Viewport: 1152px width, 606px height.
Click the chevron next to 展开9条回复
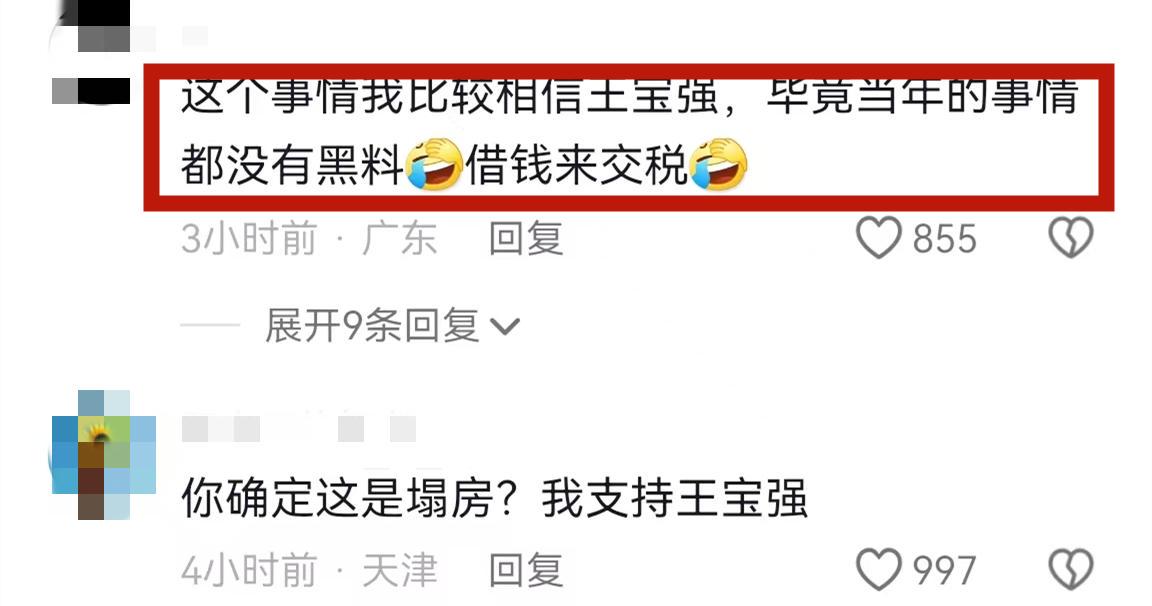[x=505, y=326]
